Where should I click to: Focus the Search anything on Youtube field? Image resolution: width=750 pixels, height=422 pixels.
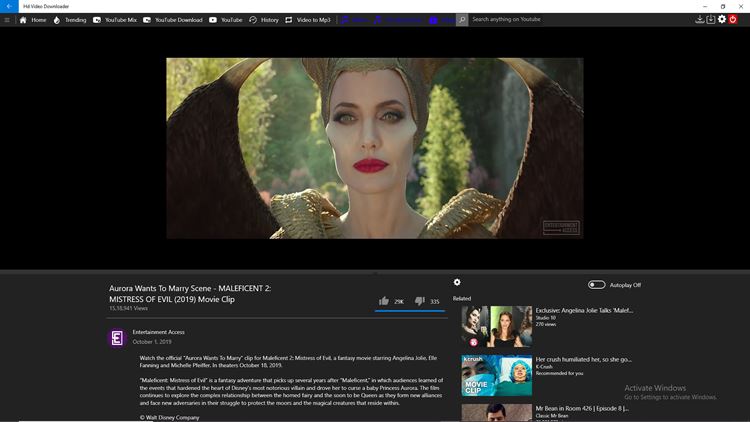pyautogui.click(x=579, y=20)
